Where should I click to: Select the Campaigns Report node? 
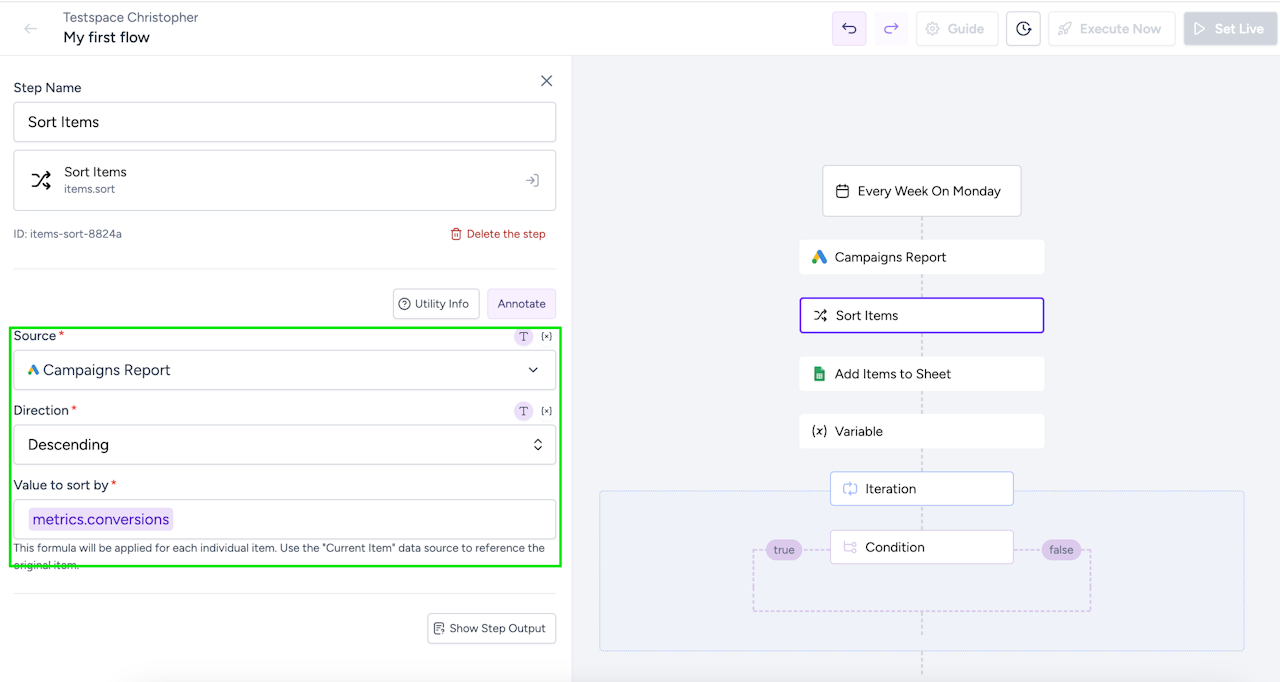coord(921,257)
